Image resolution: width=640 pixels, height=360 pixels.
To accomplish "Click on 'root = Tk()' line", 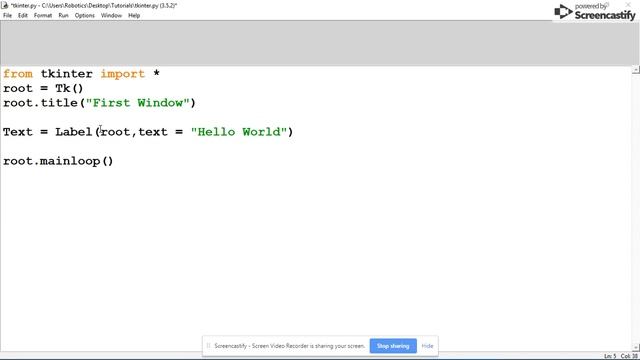I will click(x=43, y=88).
